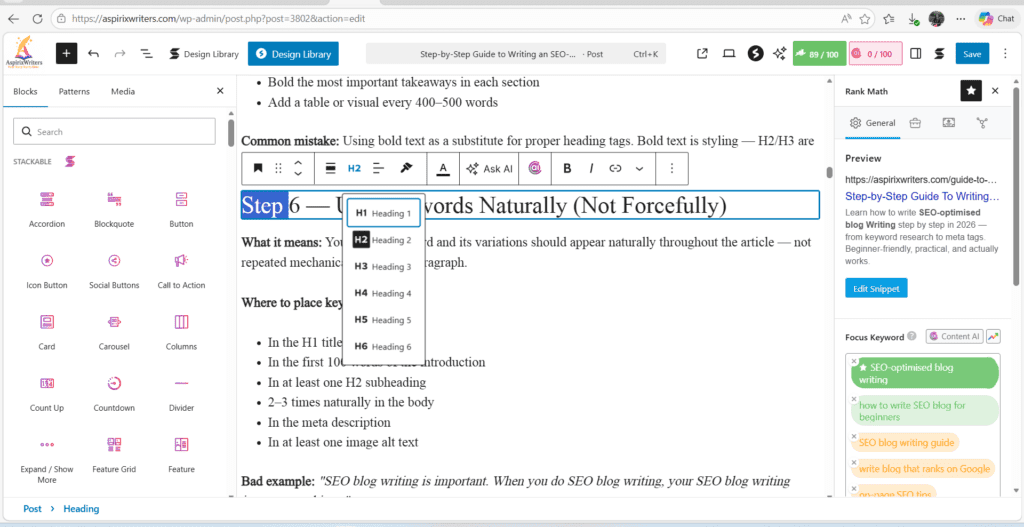This screenshot has height=527, width=1024.
Task: Open Content AI score 0 / 100
Action: [x=875, y=54]
